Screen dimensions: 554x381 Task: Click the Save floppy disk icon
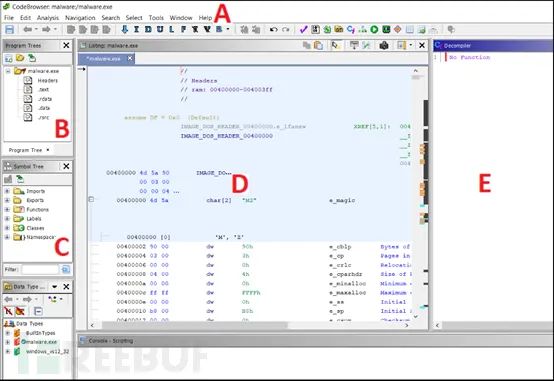[10, 29]
